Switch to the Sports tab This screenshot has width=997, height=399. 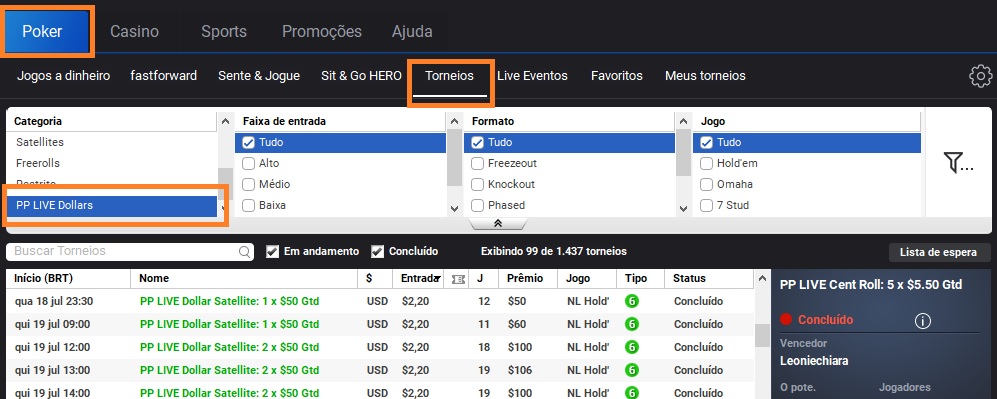tap(224, 31)
